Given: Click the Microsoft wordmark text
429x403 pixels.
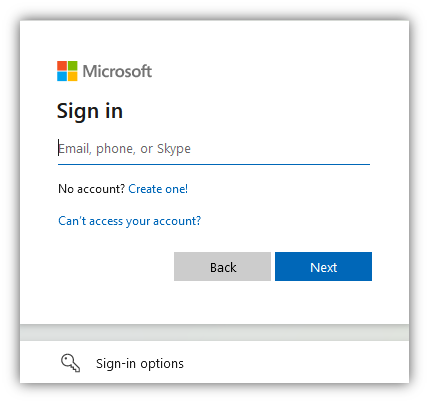Looking at the screenshot, I should tap(117, 71).
